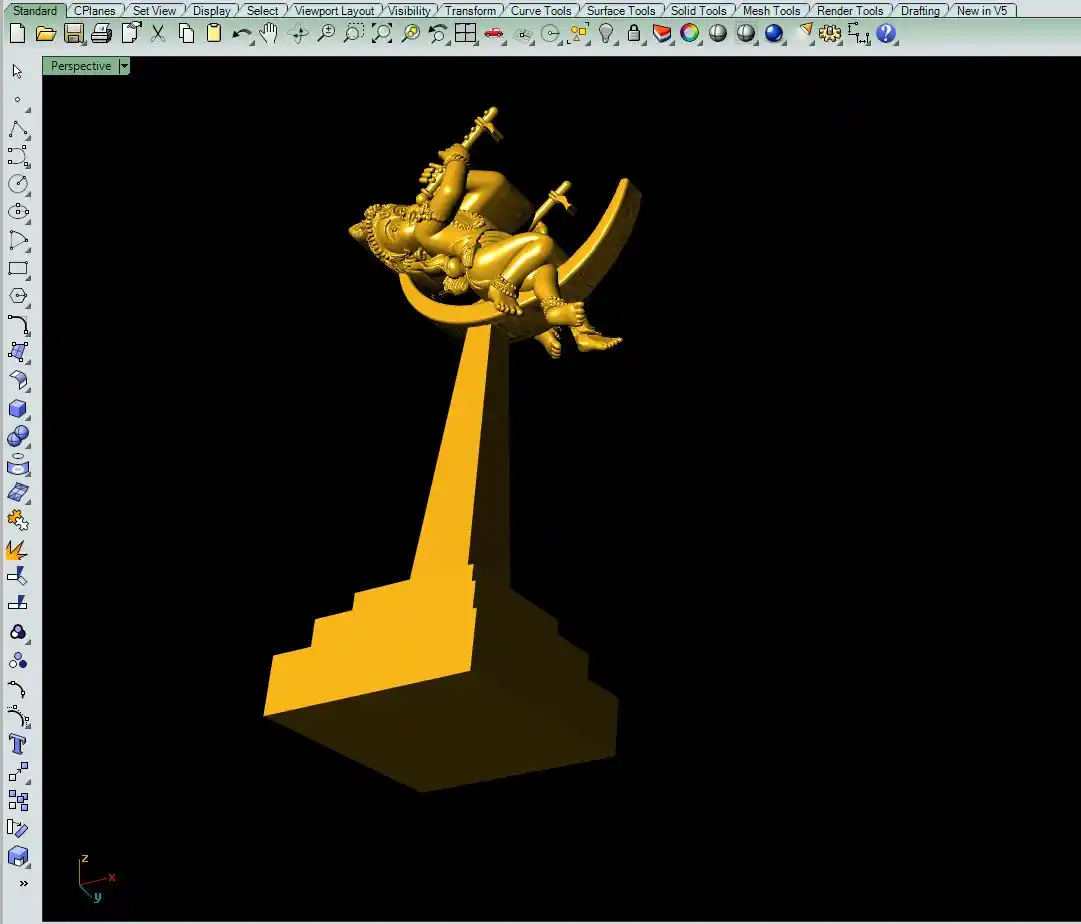
Task: Toggle Hide objects lightbulb icon
Action: coord(606,33)
